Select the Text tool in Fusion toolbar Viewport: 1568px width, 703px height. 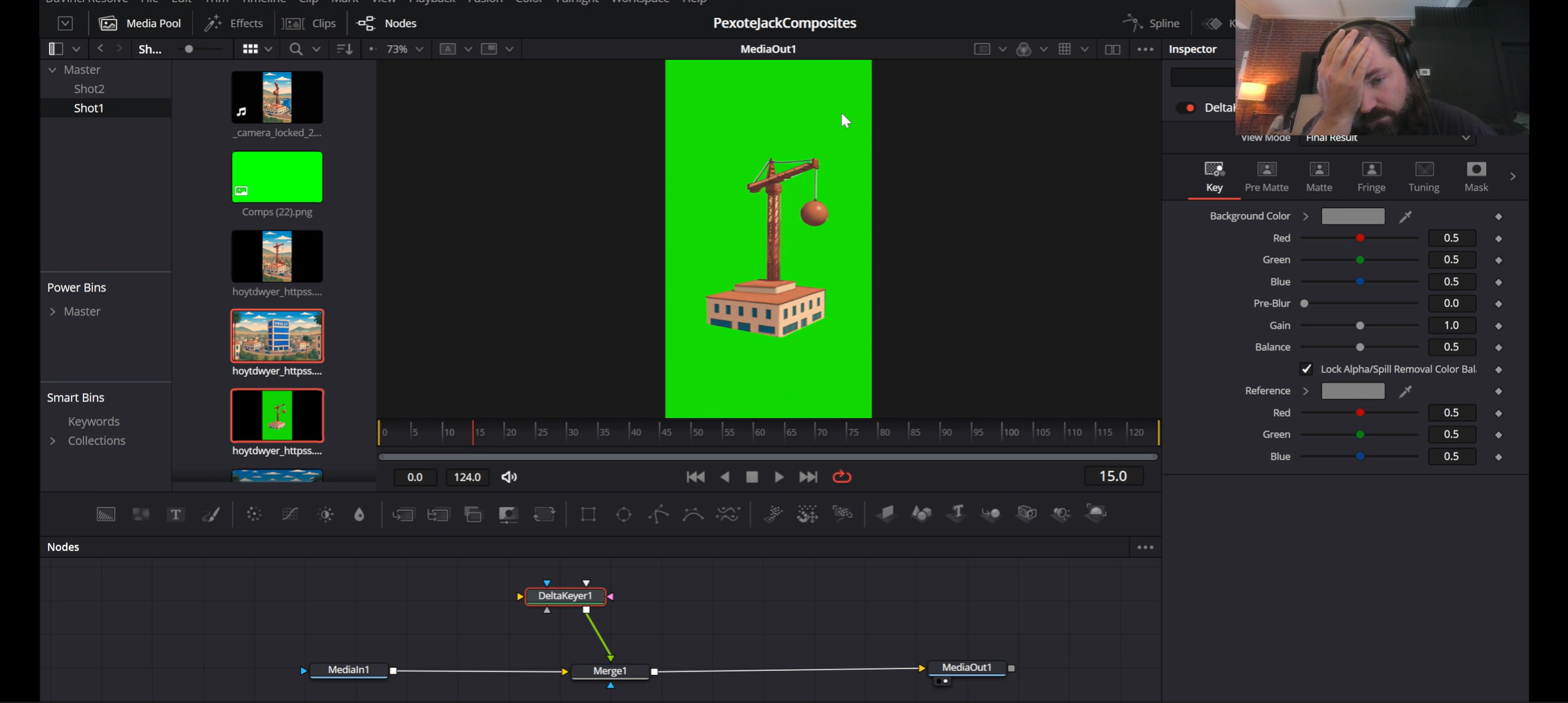(176, 515)
